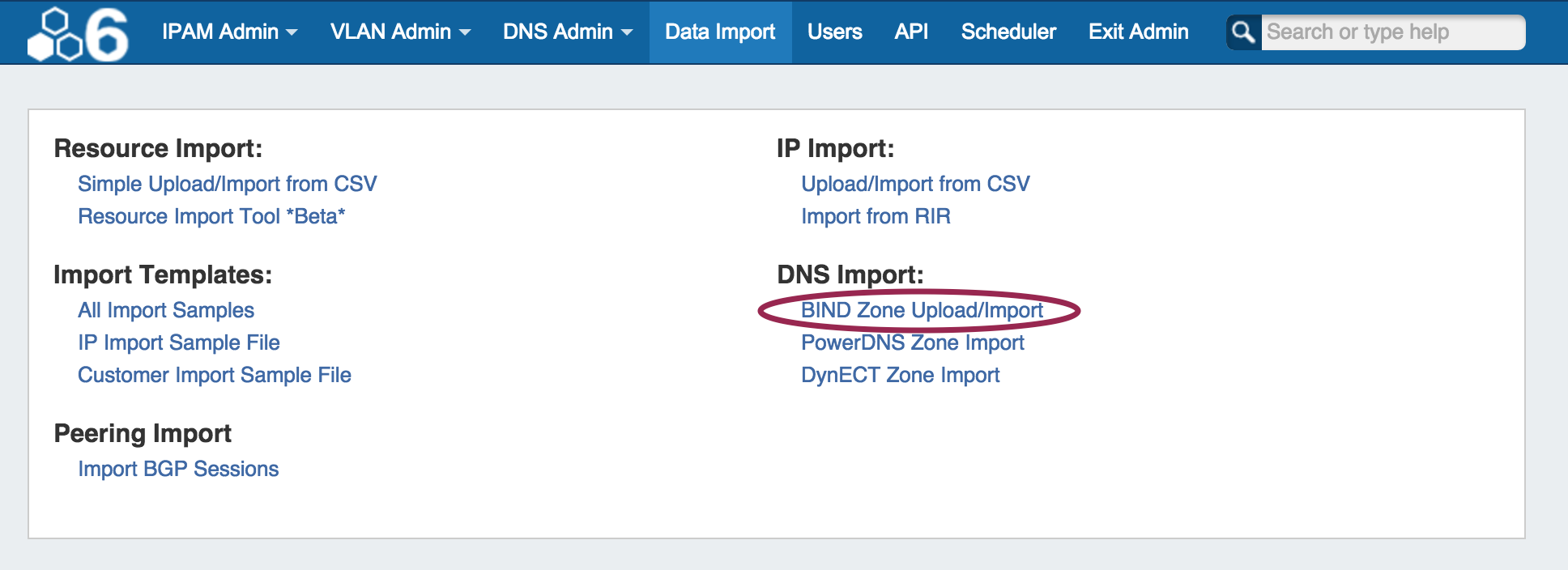The width and height of the screenshot is (1568, 570).
Task: Click the 6connect hexagon logo
Action: pyautogui.click(x=78, y=34)
